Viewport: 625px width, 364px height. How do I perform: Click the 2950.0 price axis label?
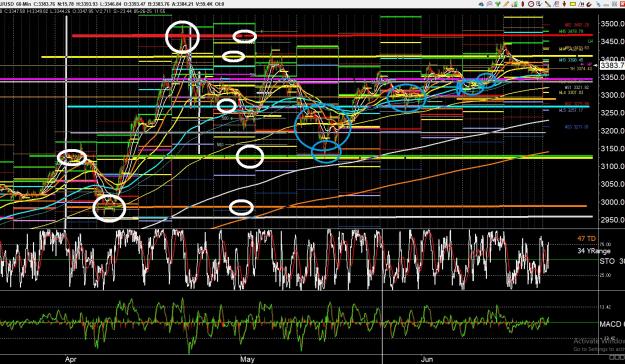pos(612,220)
